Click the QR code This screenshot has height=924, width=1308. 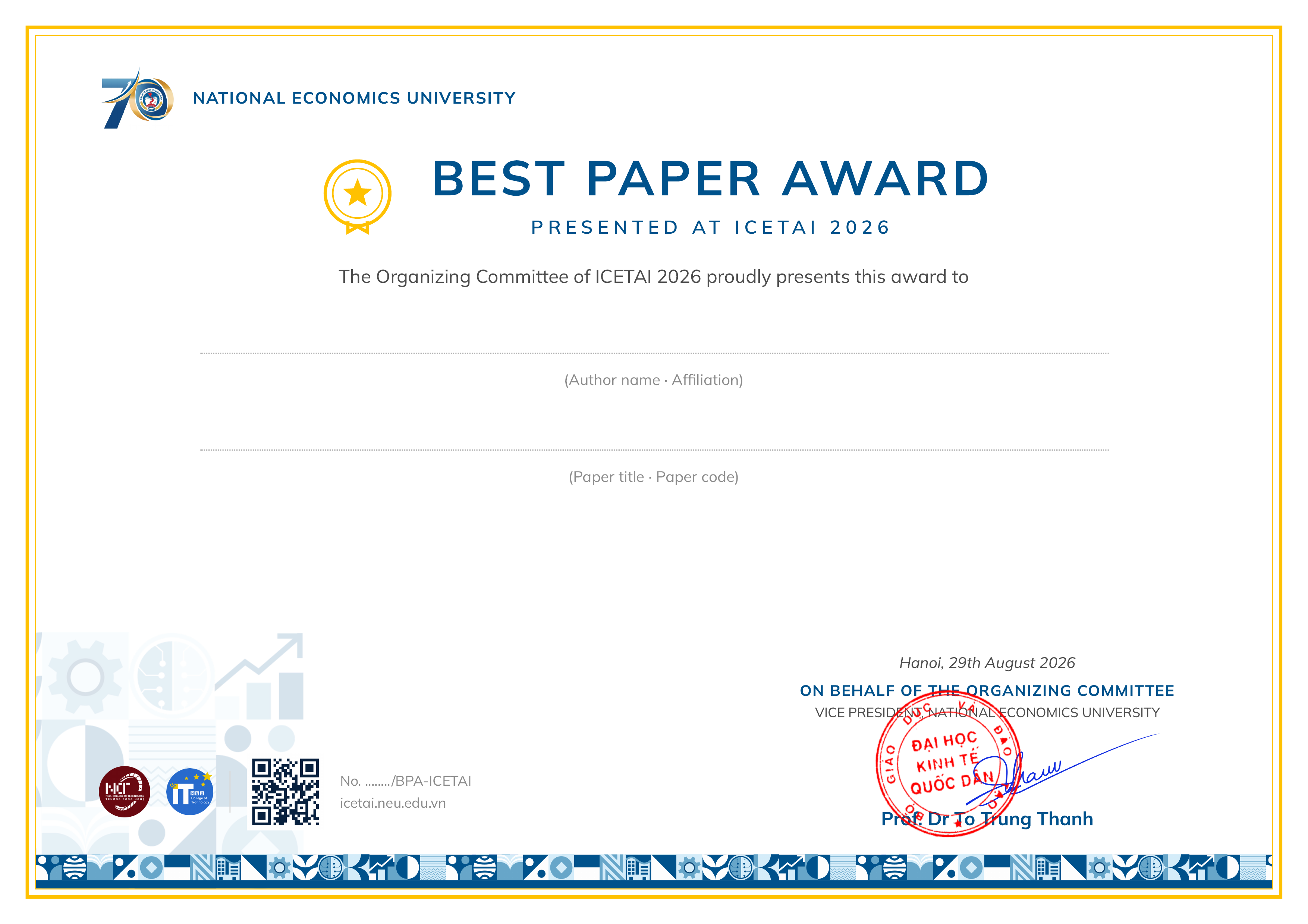(285, 792)
